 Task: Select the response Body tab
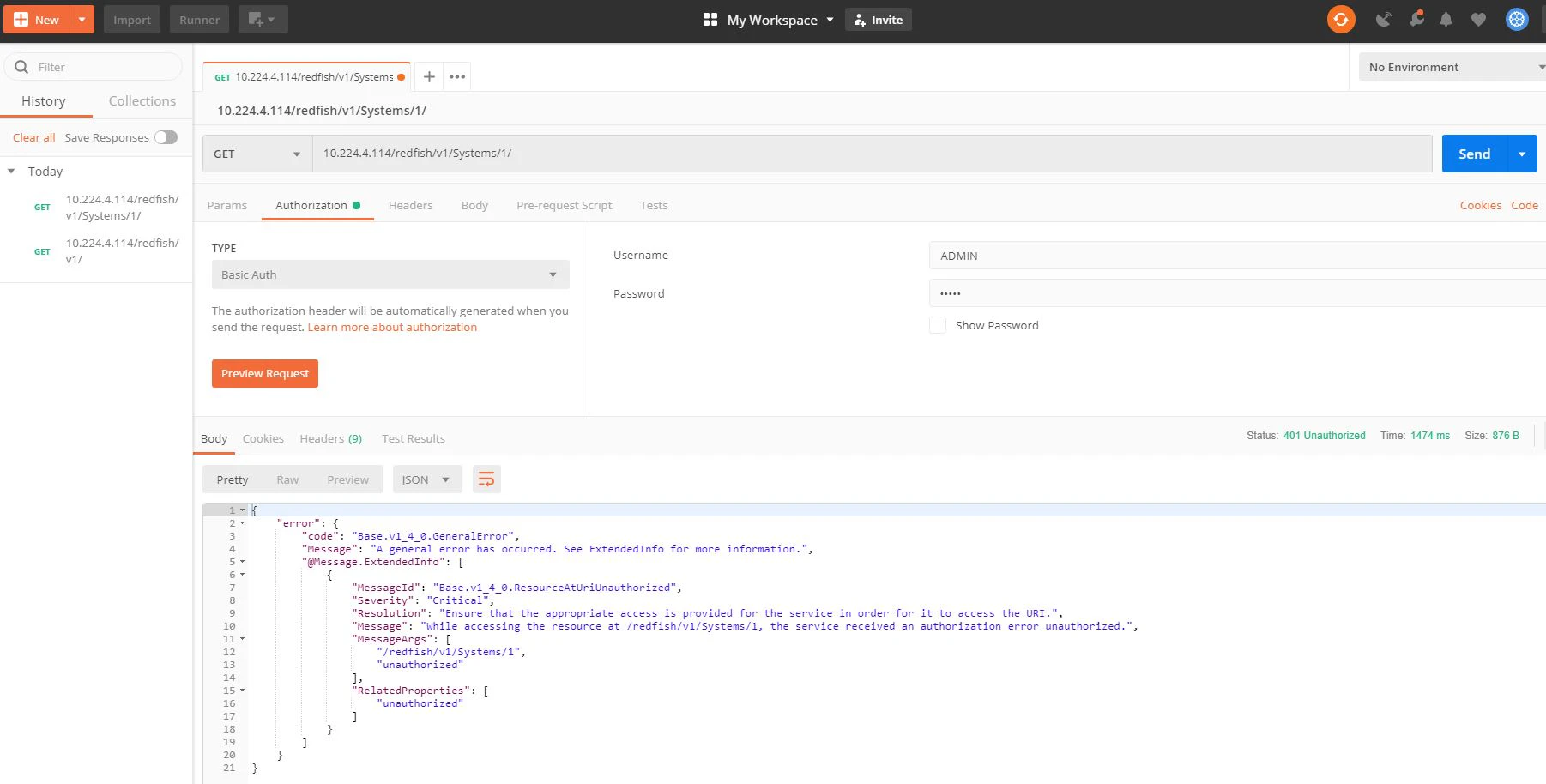pos(214,439)
